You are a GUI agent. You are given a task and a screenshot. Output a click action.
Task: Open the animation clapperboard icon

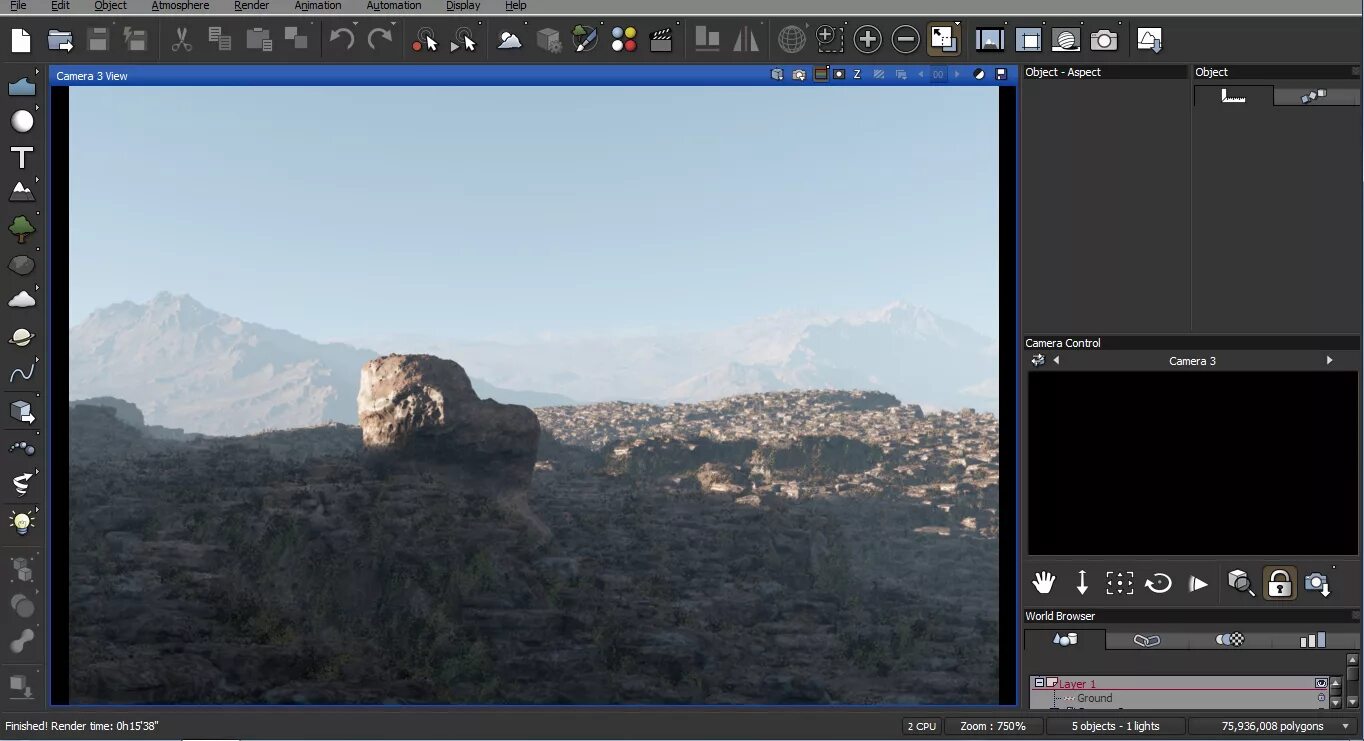point(660,40)
